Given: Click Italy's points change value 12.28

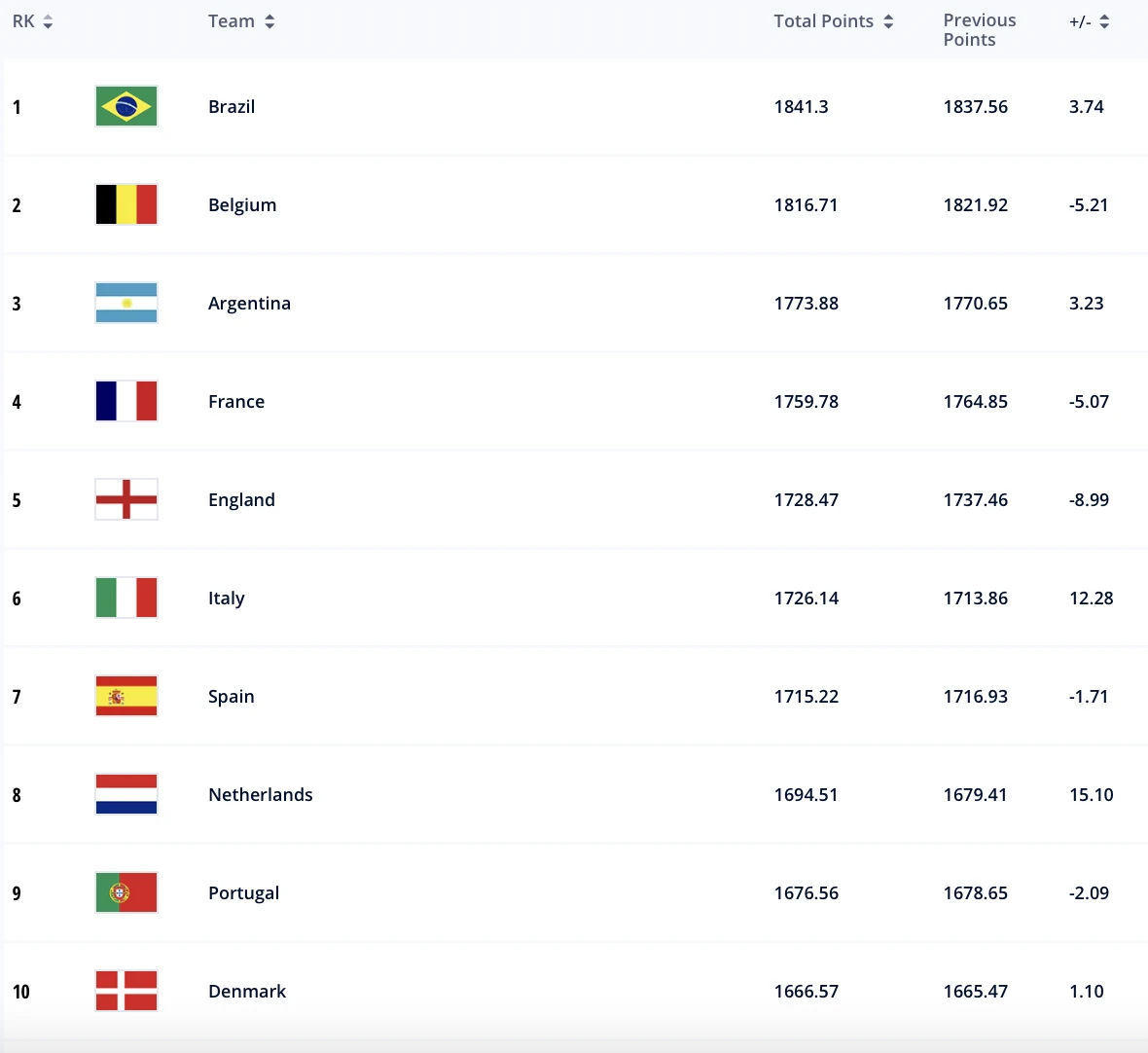Looking at the screenshot, I should (1092, 598).
